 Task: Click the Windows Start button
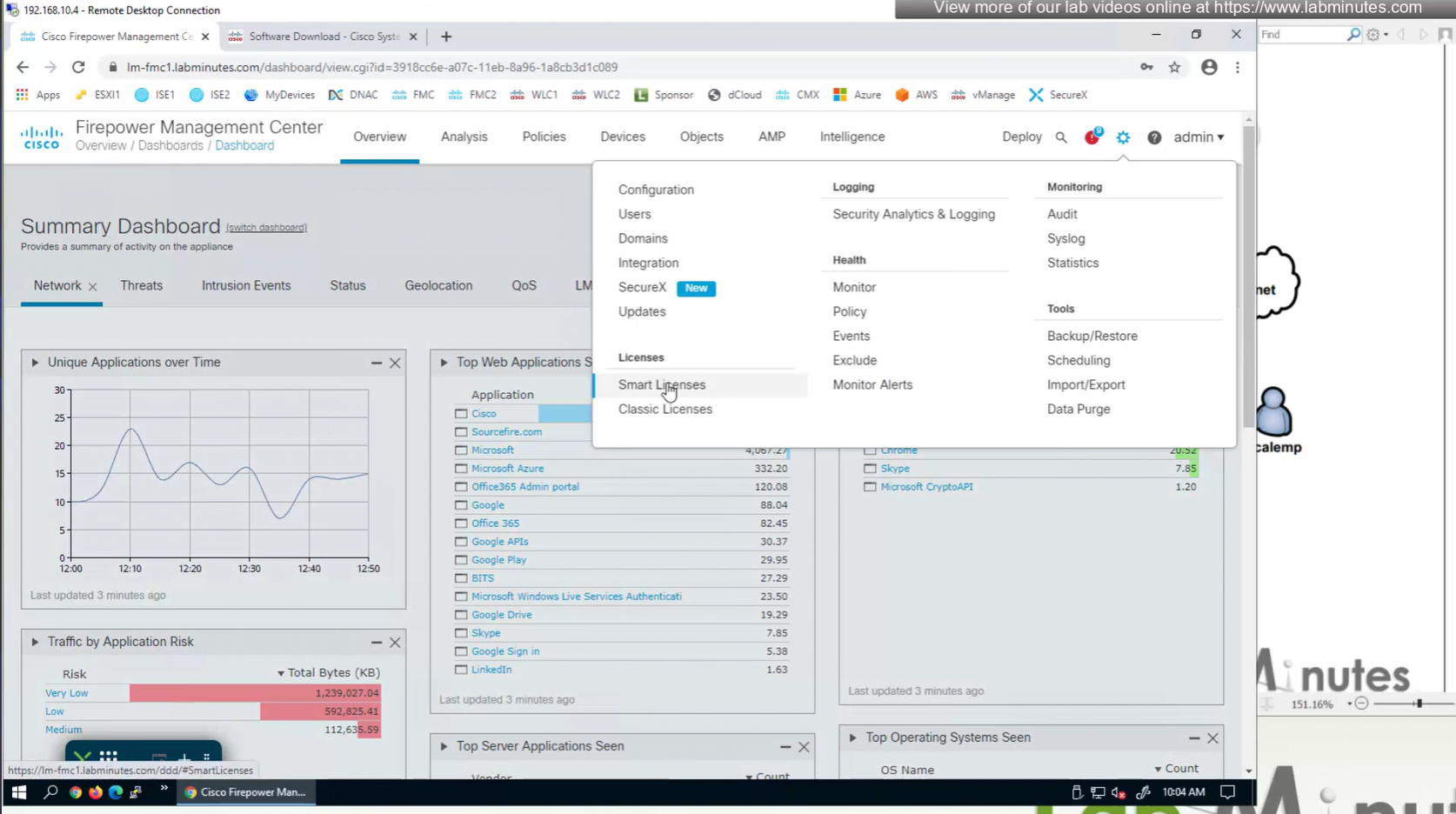click(x=18, y=792)
